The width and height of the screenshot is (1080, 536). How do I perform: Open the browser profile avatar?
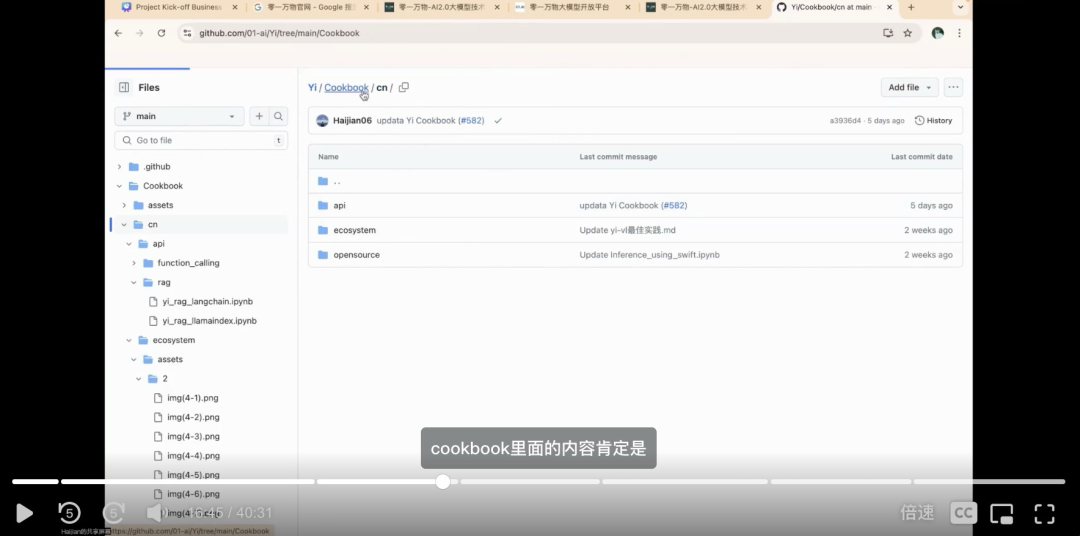pos(937,33)
